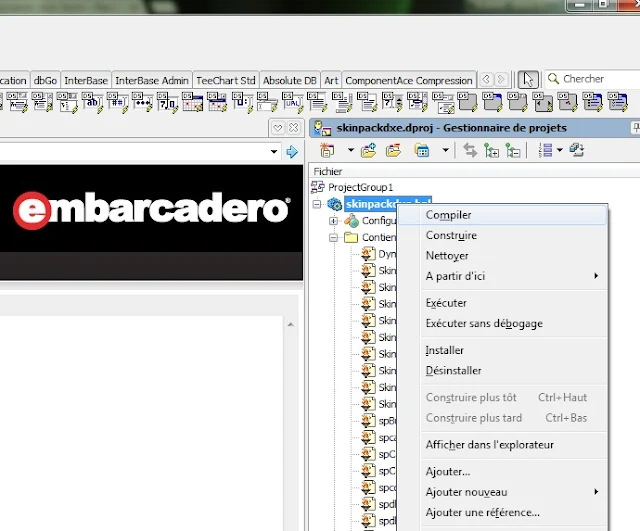This screenshot has width=640, height=531.
Task: Choose Nettoyer from the context menu
Action: click(502, 256)
